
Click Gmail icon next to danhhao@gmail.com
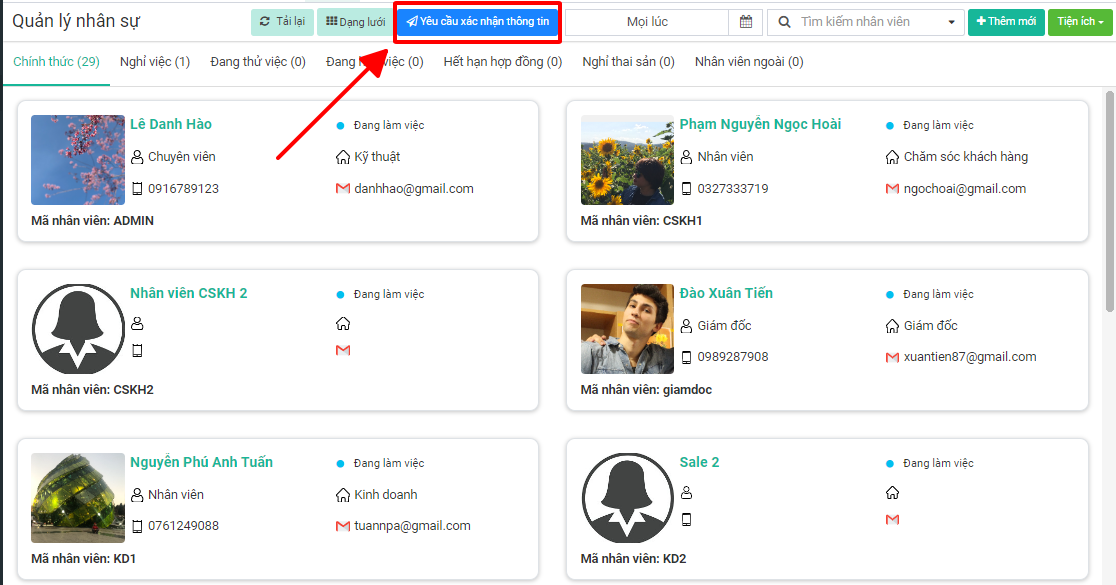(343, 188)
